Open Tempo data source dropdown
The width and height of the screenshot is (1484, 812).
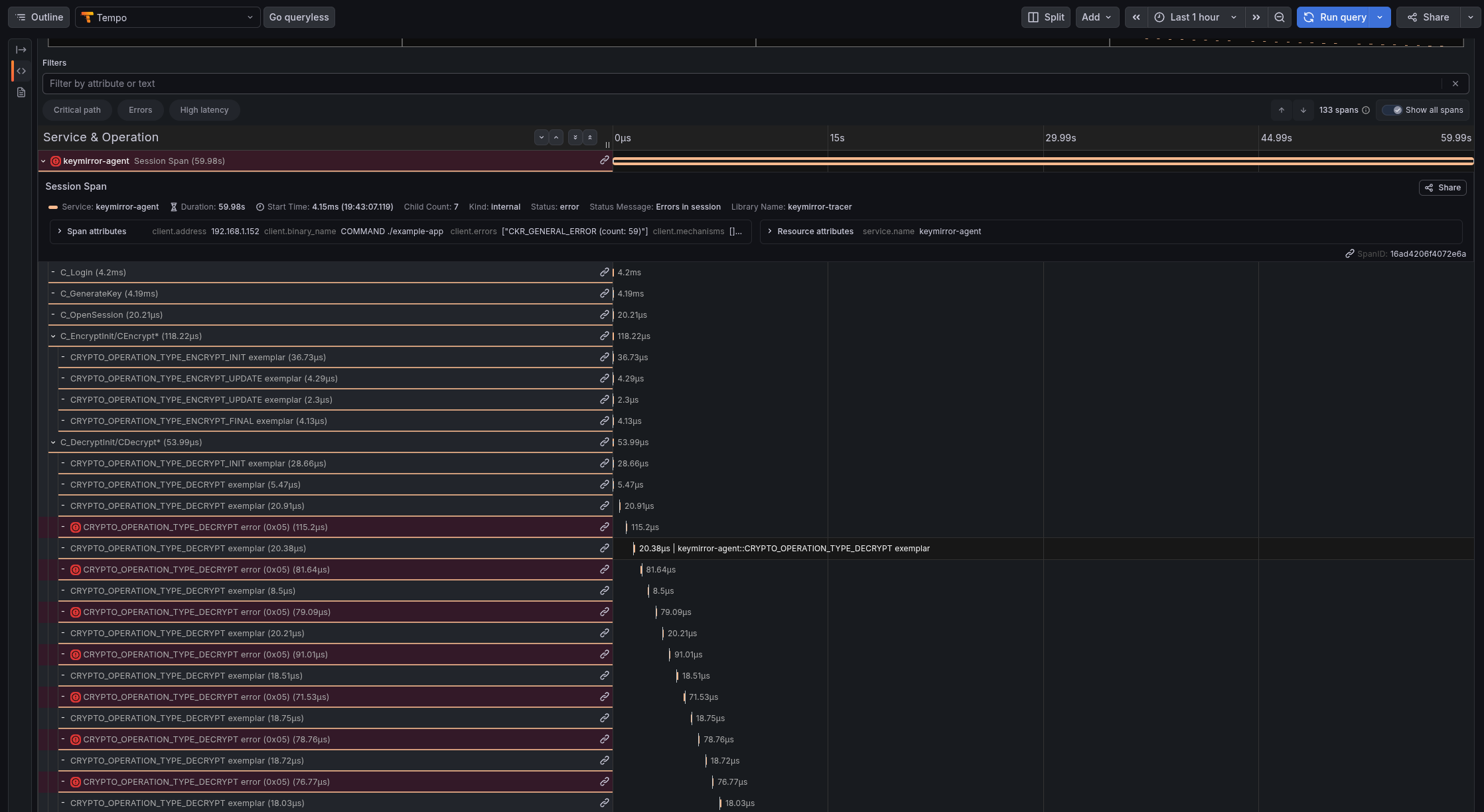167,17
